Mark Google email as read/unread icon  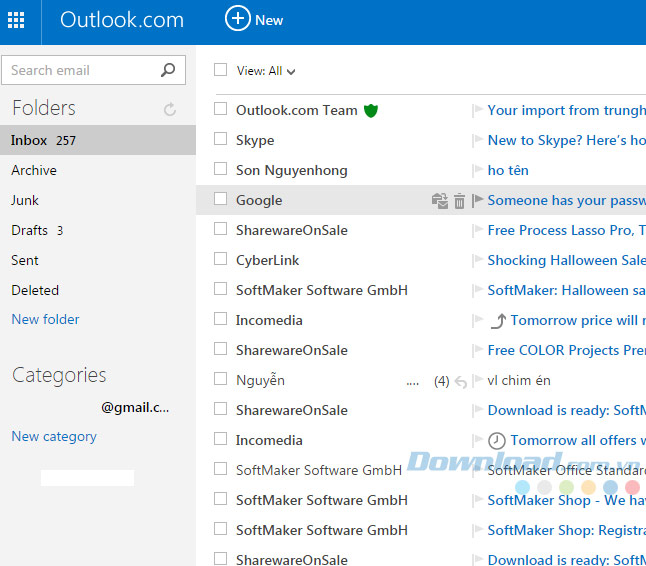(440, 201)
